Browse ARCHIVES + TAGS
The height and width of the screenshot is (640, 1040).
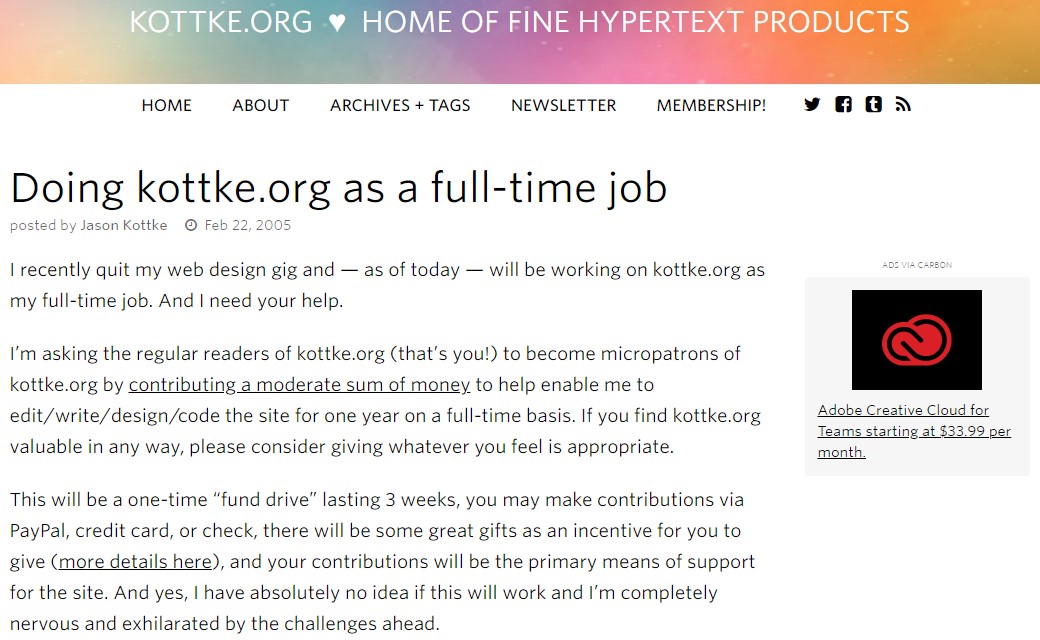pos(400,105)
